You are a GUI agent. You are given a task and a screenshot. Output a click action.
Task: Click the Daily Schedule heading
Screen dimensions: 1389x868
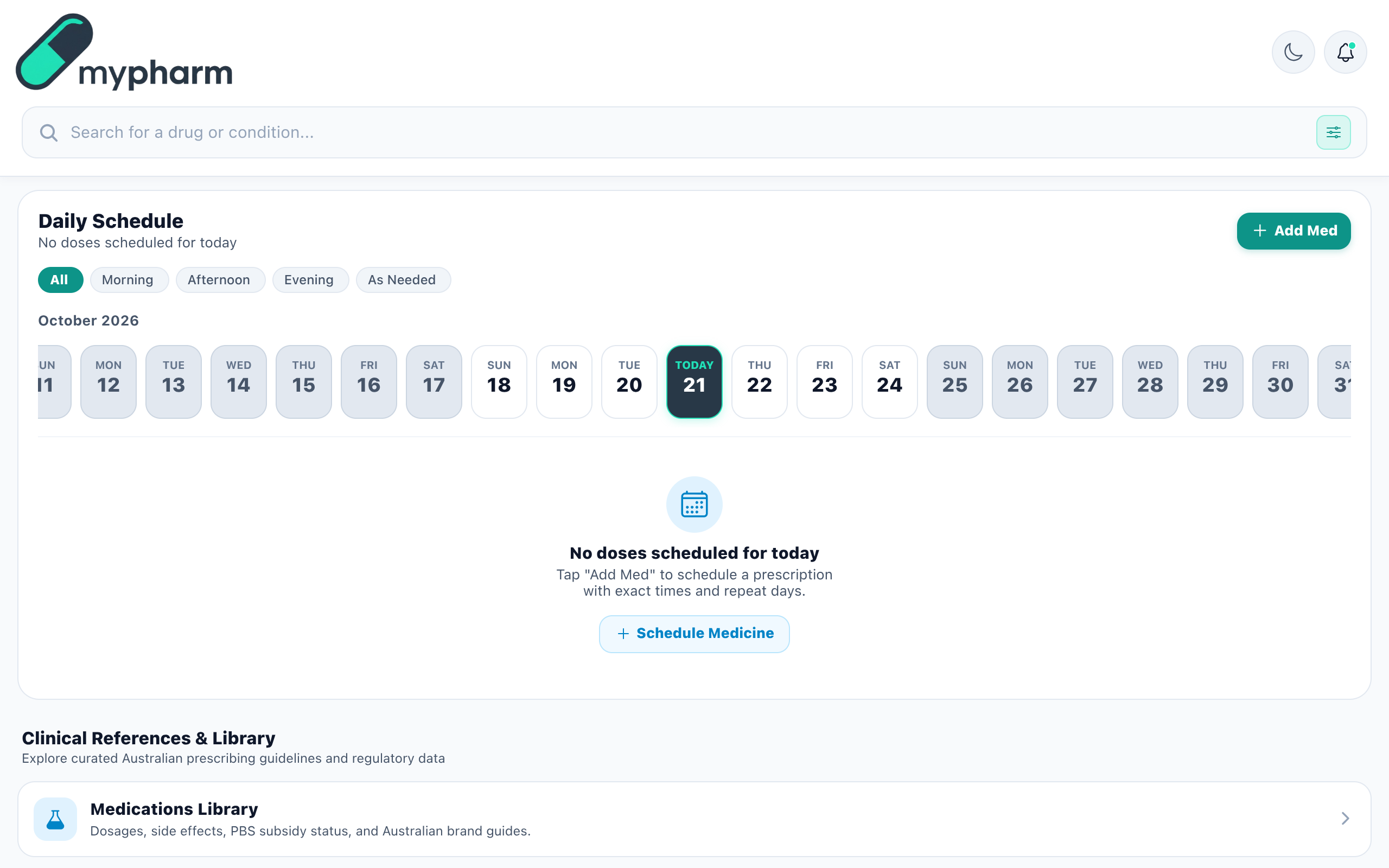click(111, 221)
